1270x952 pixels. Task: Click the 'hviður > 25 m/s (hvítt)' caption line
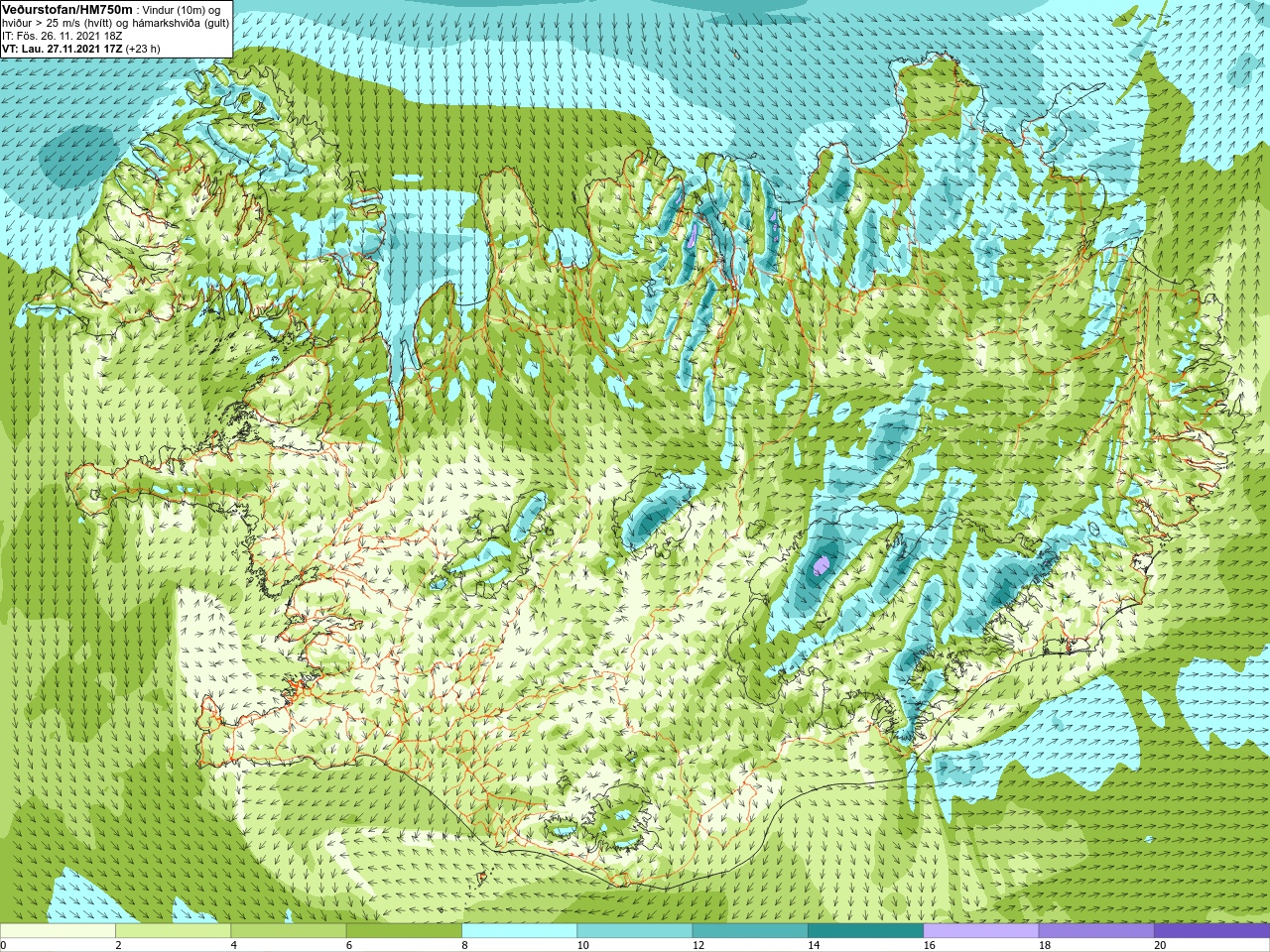point(116,23)
